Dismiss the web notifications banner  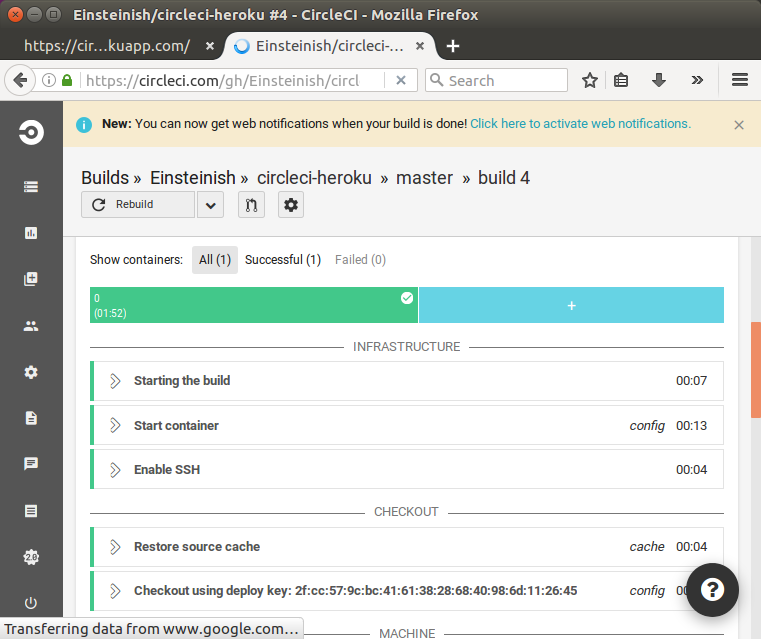(x=739, y=125)
